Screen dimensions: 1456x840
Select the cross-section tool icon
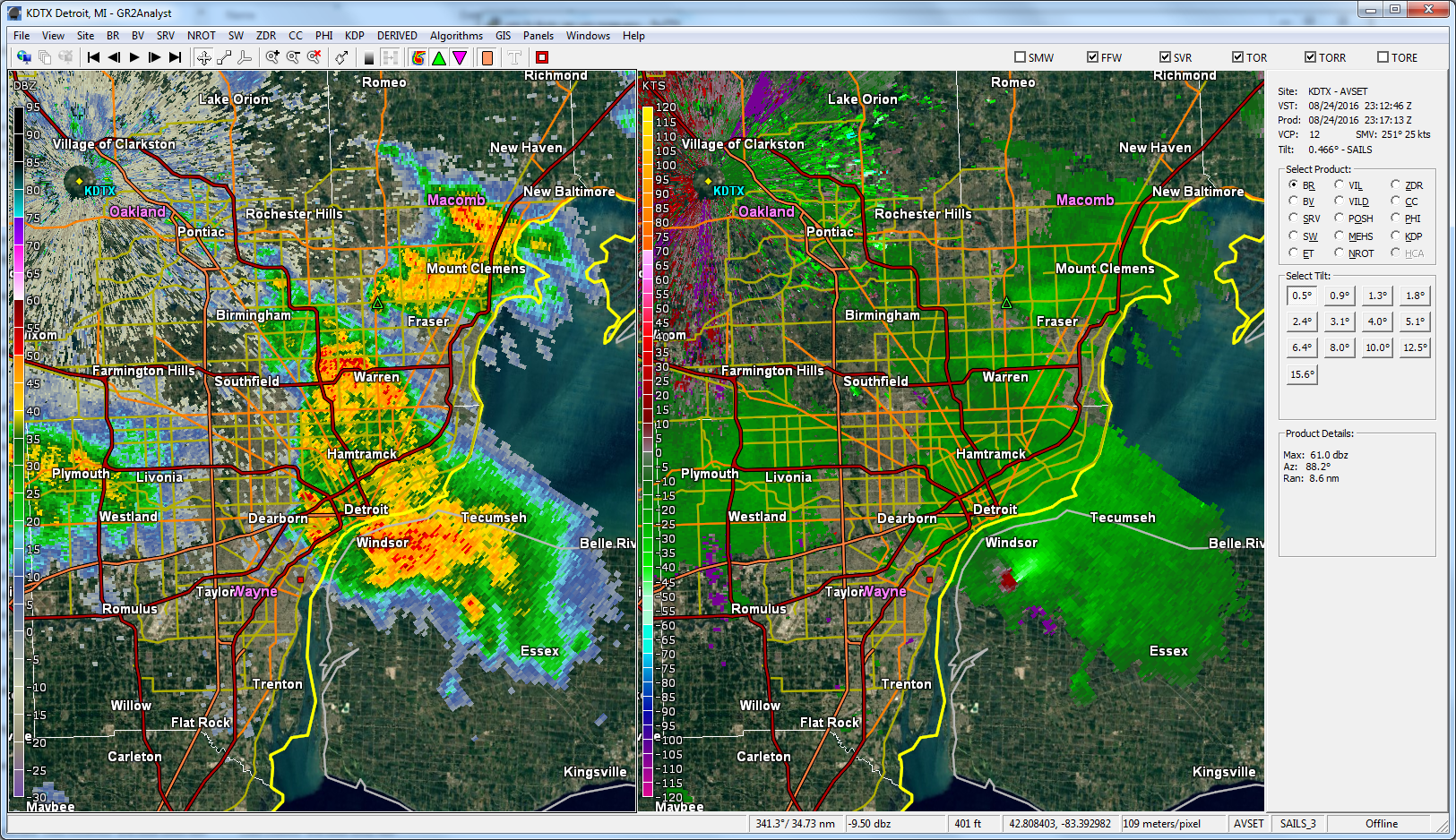245,57
